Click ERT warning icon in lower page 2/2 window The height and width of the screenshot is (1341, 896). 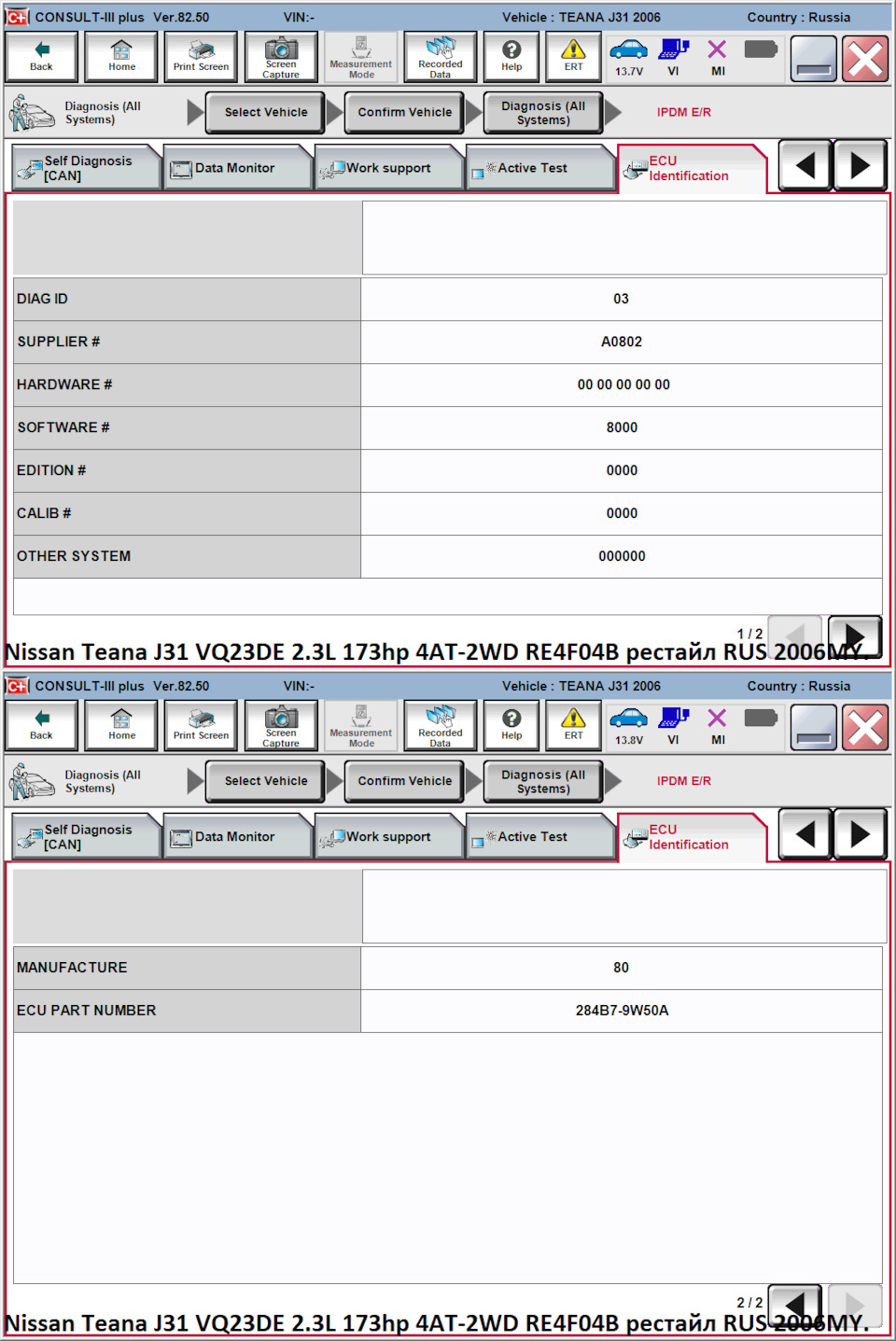point(573,725)
